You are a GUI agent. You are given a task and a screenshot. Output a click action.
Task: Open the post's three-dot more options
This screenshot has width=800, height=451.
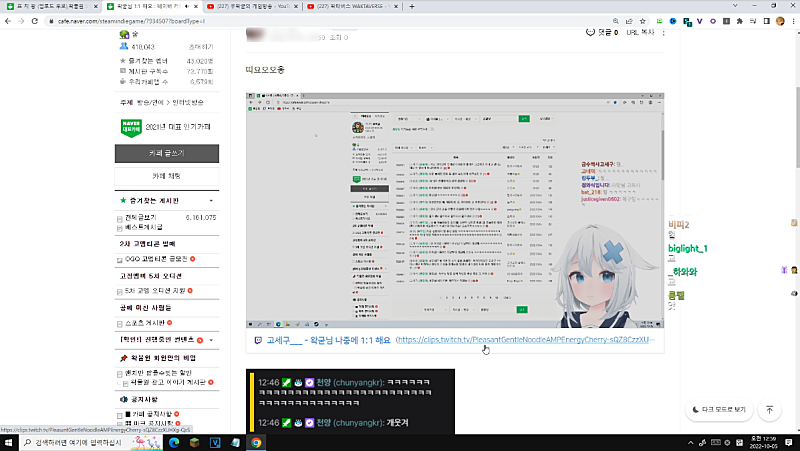pyautogui.click(x=663, y=33)
